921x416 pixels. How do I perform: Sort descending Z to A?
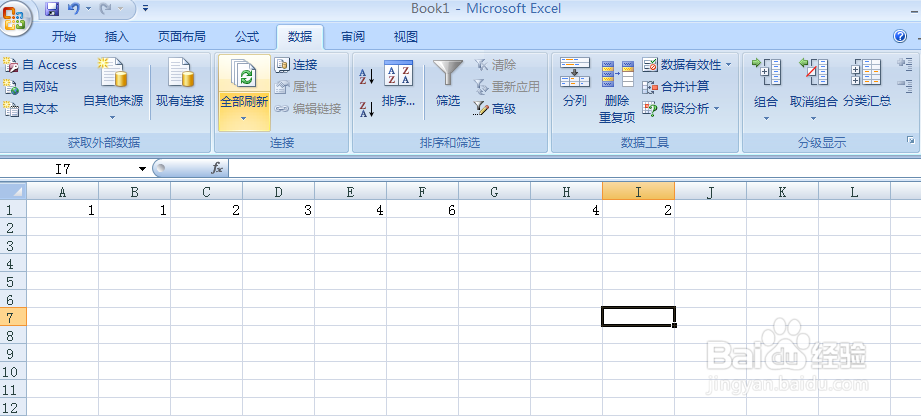[367, 109]
